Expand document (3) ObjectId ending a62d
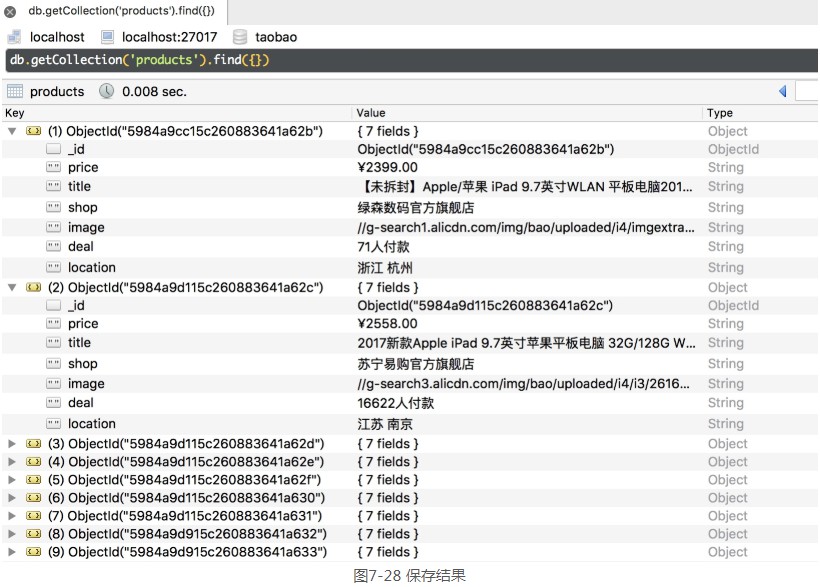 click(x=12, y=444)
